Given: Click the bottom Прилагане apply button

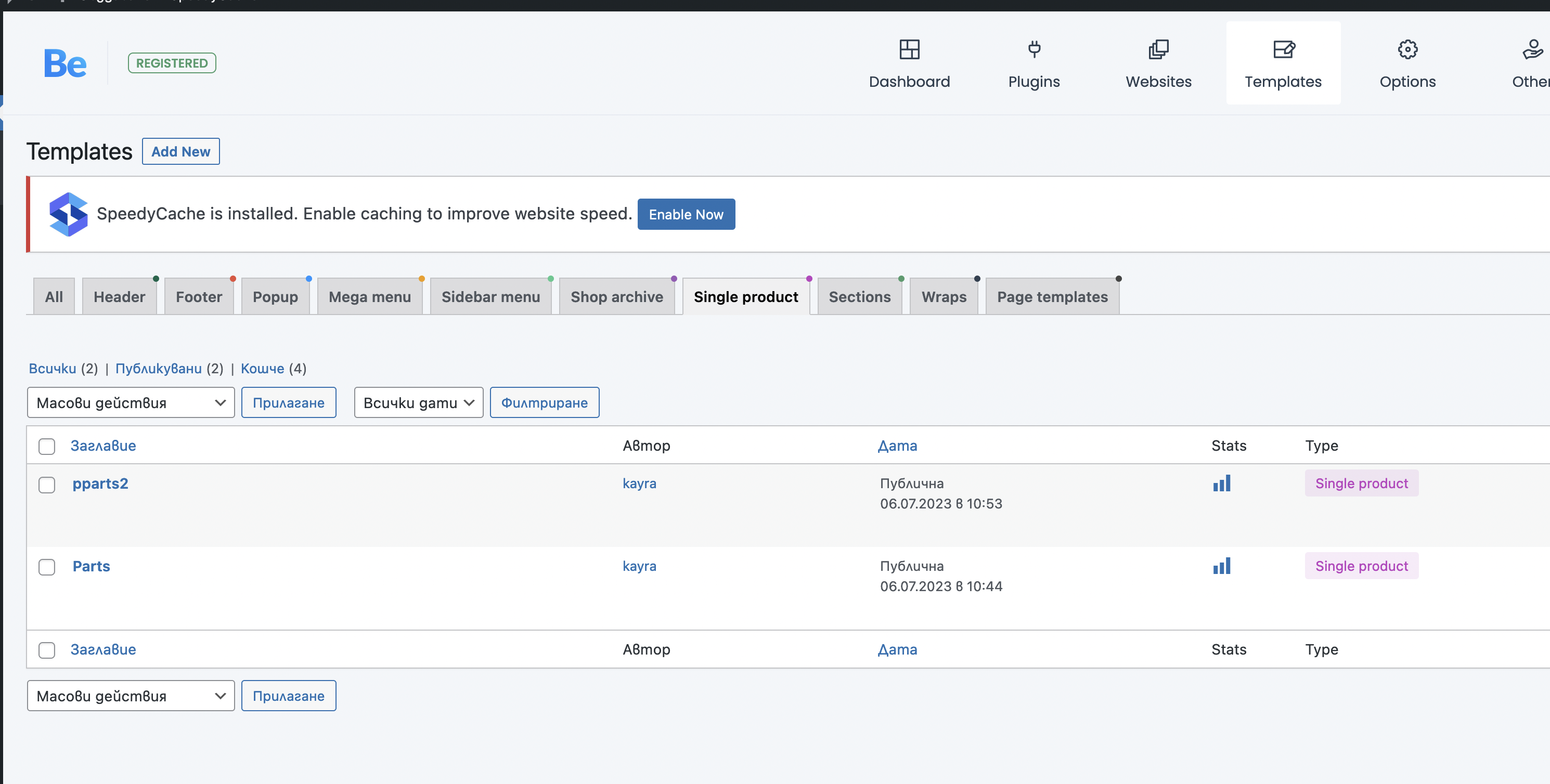Looking at the screenshot, I should 288,696.
